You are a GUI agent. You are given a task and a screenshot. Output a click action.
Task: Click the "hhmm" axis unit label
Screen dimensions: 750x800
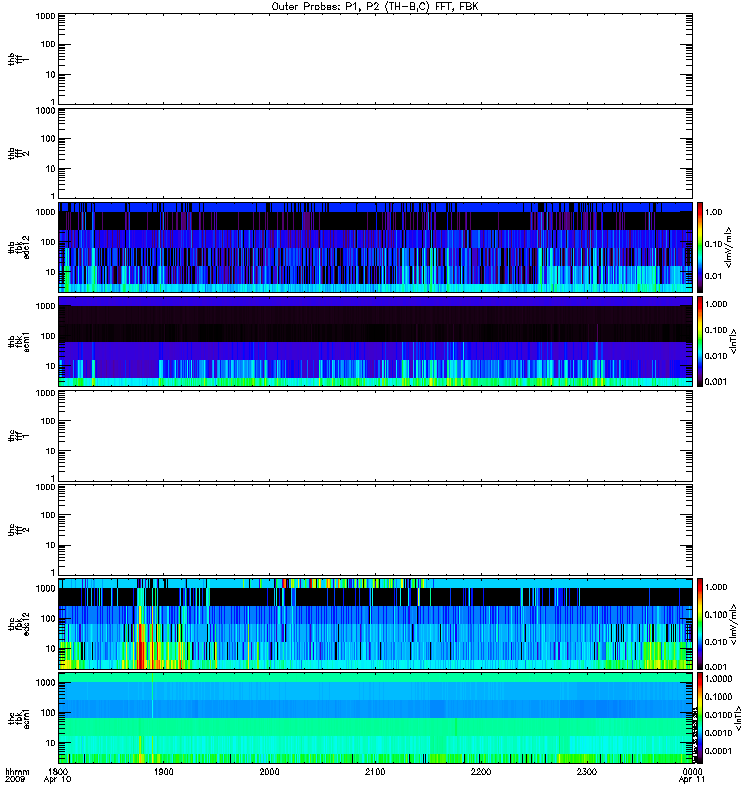tap(17, 772)
